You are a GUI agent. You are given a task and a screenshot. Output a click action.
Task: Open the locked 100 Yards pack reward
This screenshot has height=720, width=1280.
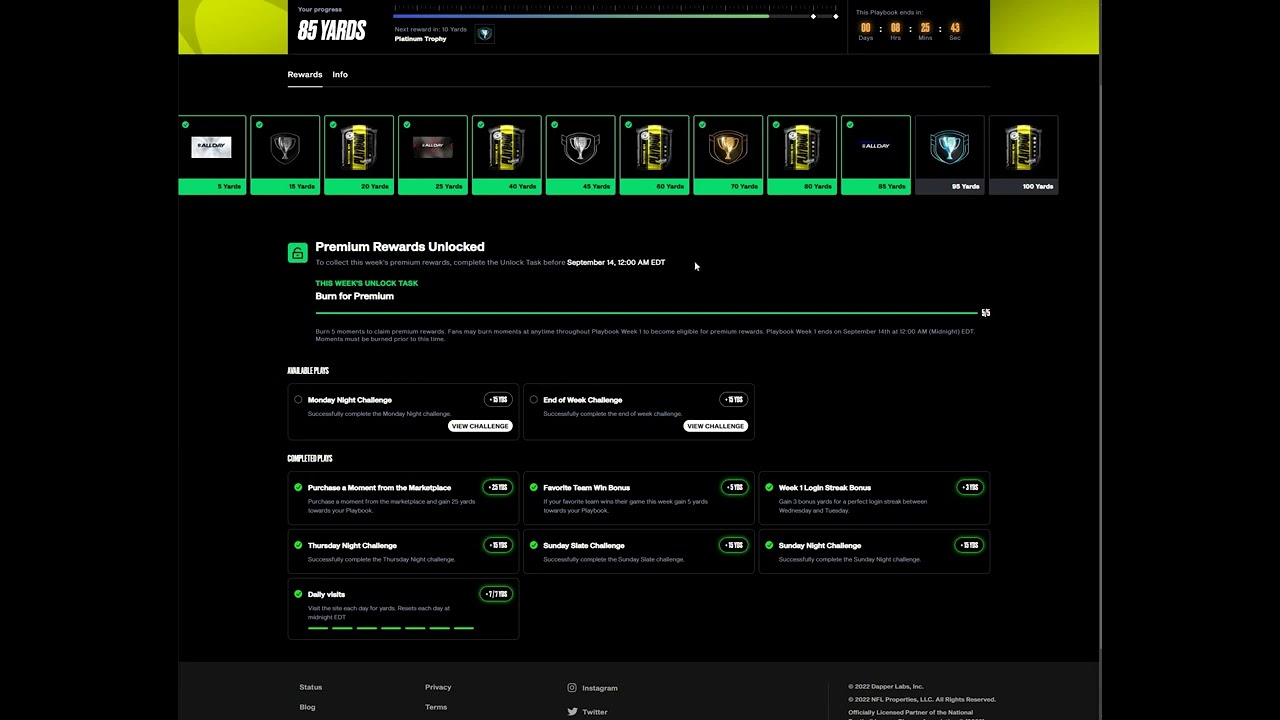1024,148
